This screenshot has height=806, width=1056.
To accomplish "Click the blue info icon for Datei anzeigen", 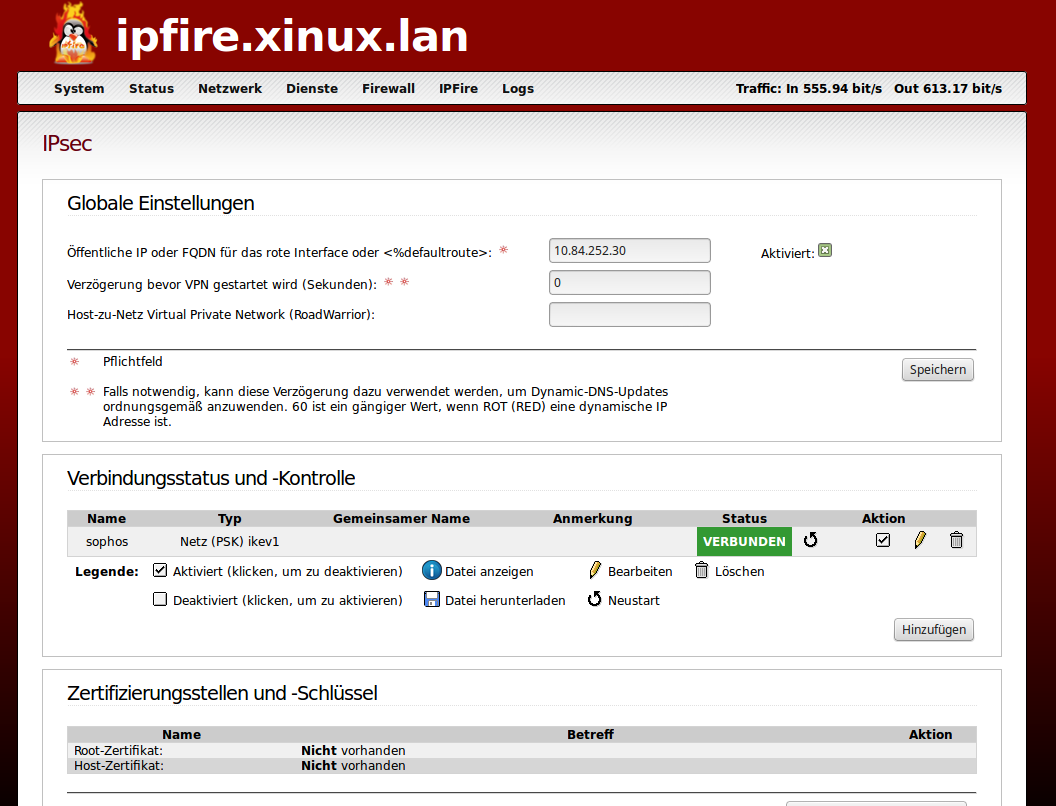I will click(432, 571).
